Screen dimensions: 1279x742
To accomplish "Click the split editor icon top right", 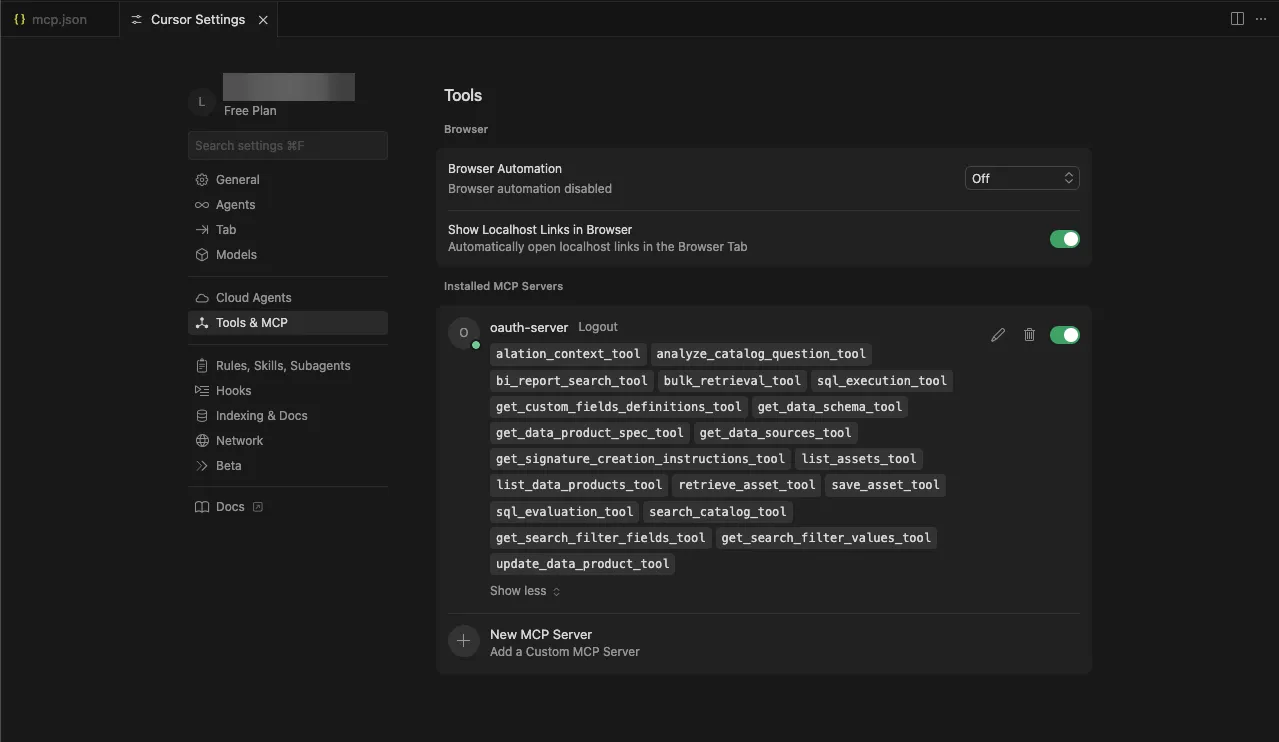I will (1237, 18).
